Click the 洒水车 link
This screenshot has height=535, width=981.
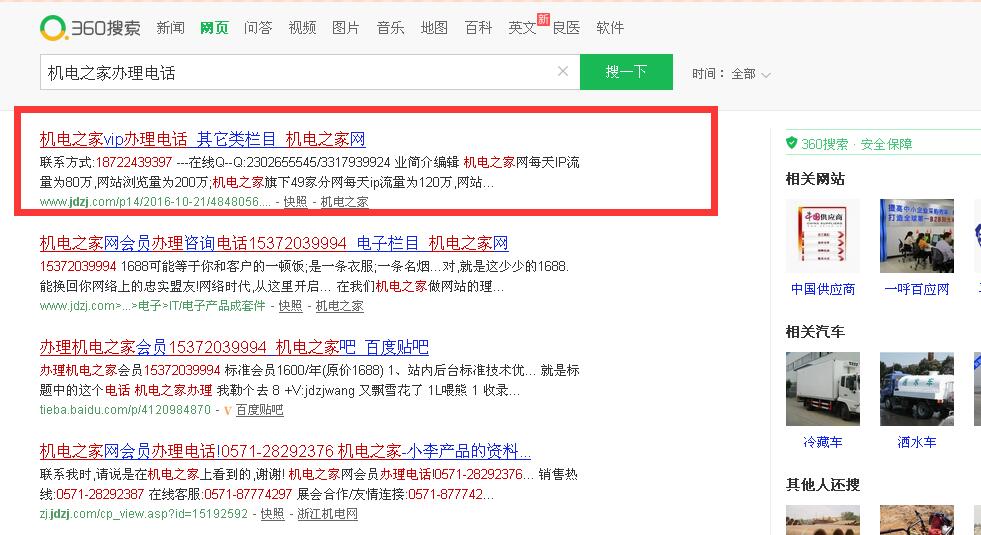coord(917,442)
